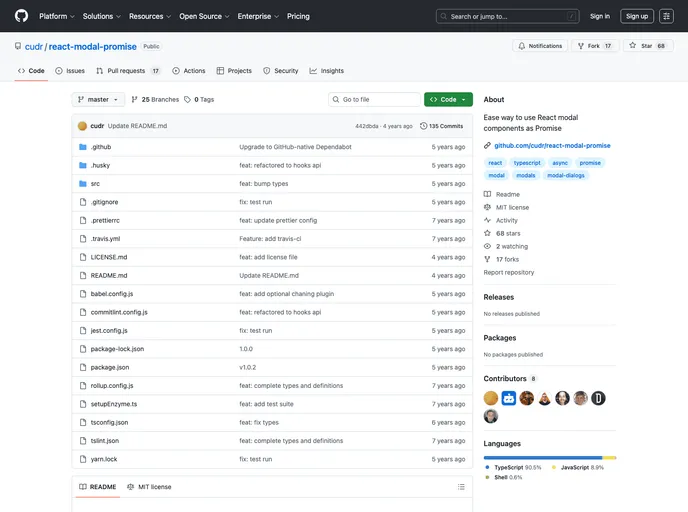Switch to the Projects tab
The height and width of the screenshot is (512, 688).
point(234,71)
